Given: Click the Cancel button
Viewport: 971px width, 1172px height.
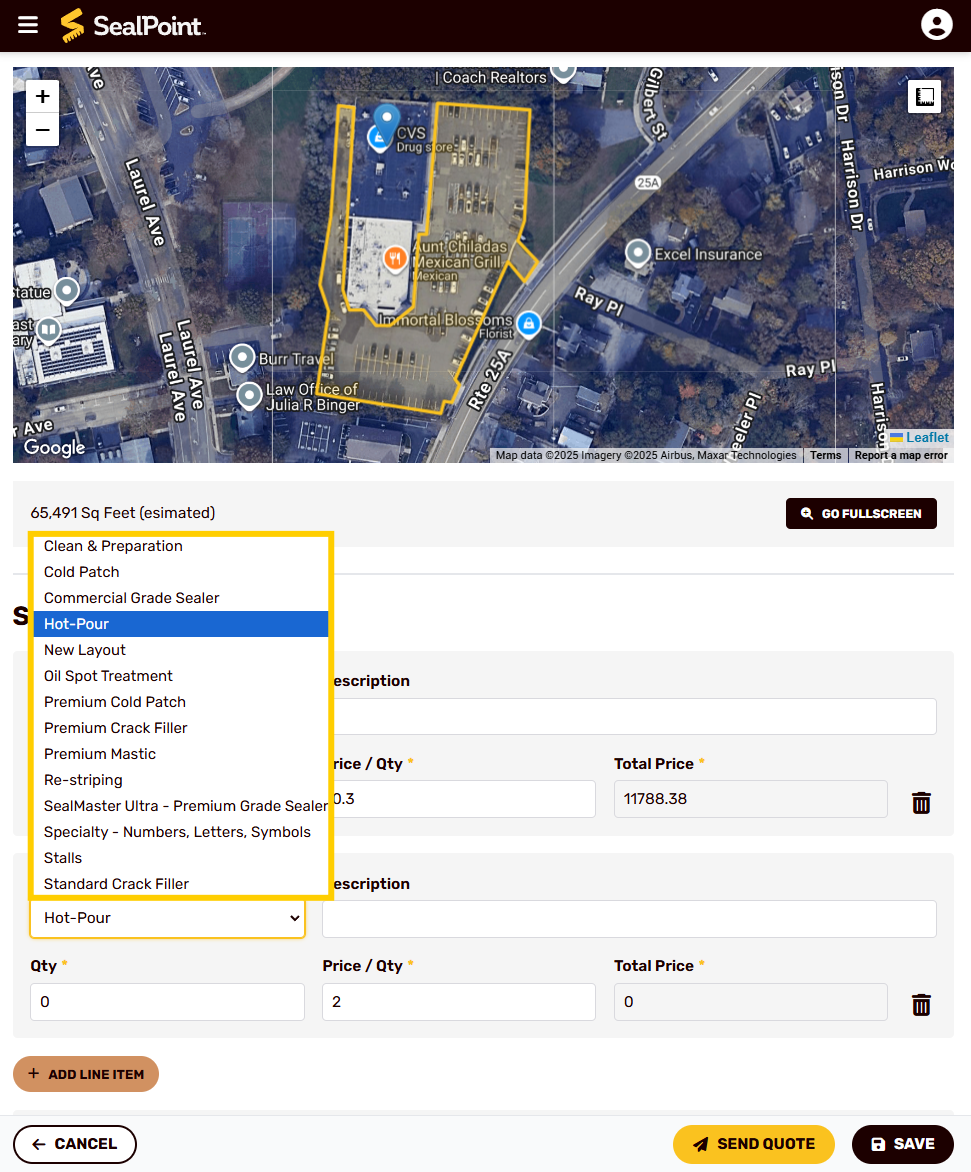Looking at the screenshot, I should (75, 1144).
